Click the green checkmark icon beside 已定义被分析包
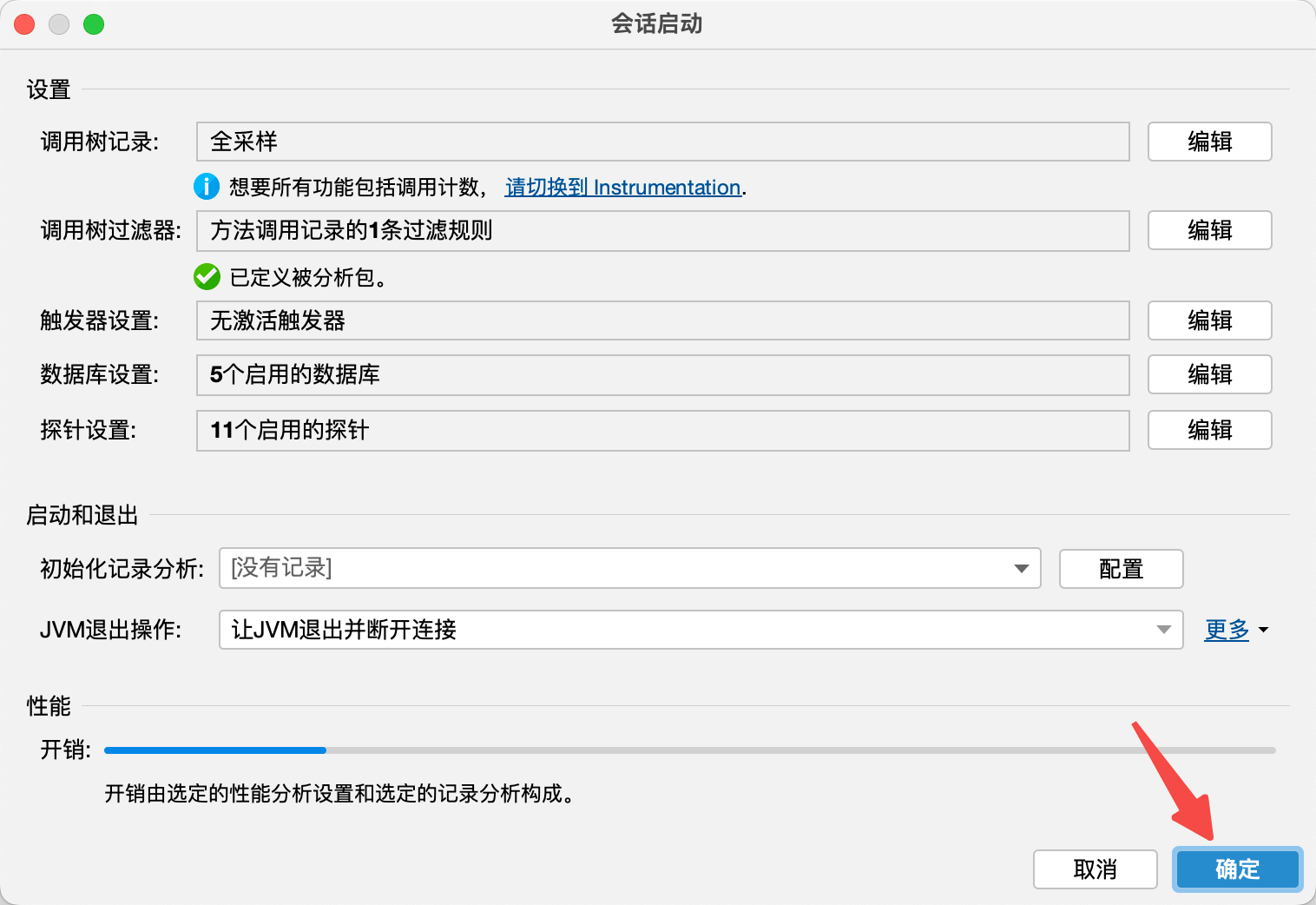 pos(207,277)
